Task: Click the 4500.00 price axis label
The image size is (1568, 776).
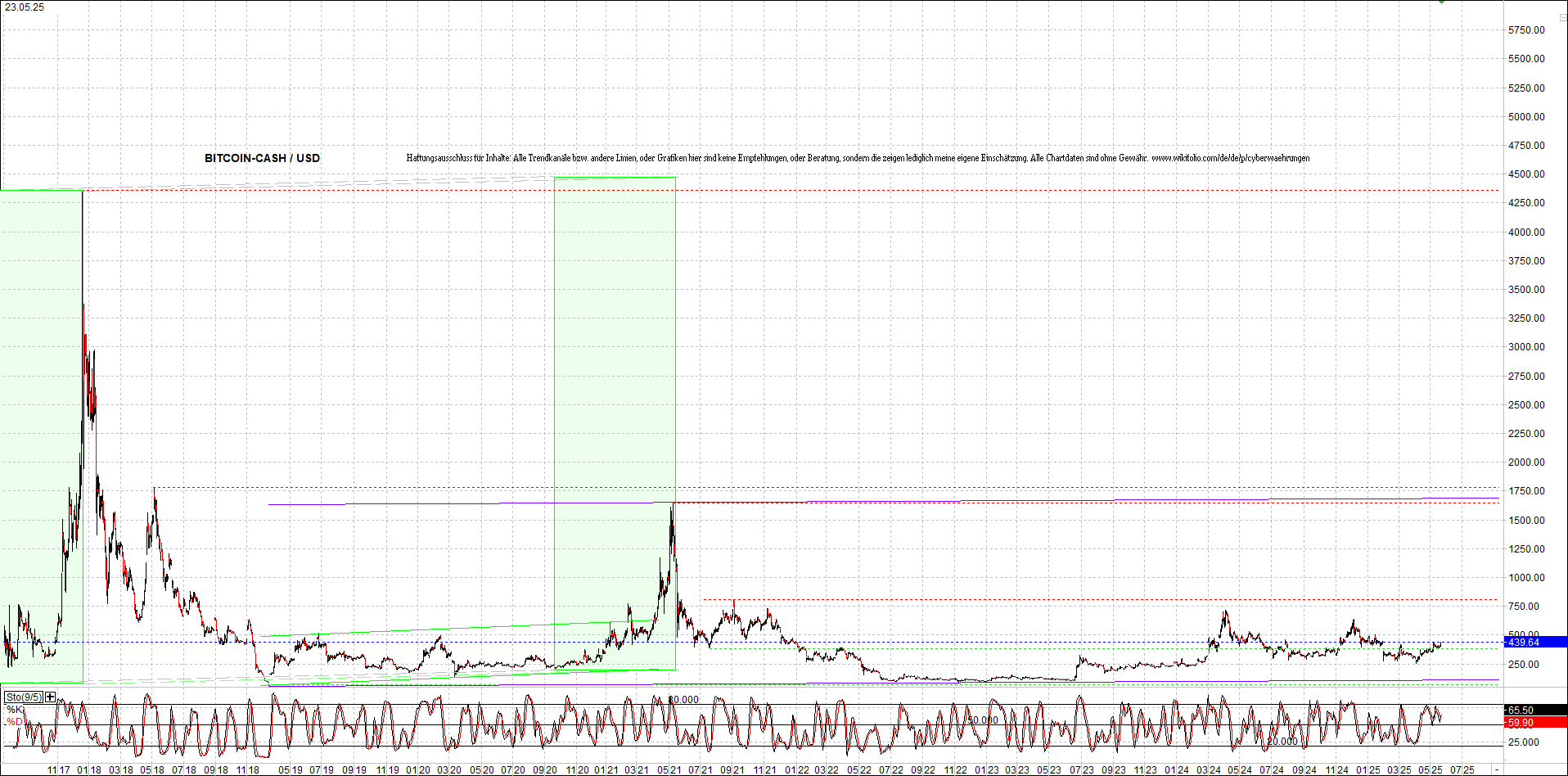Action: 1526,174
